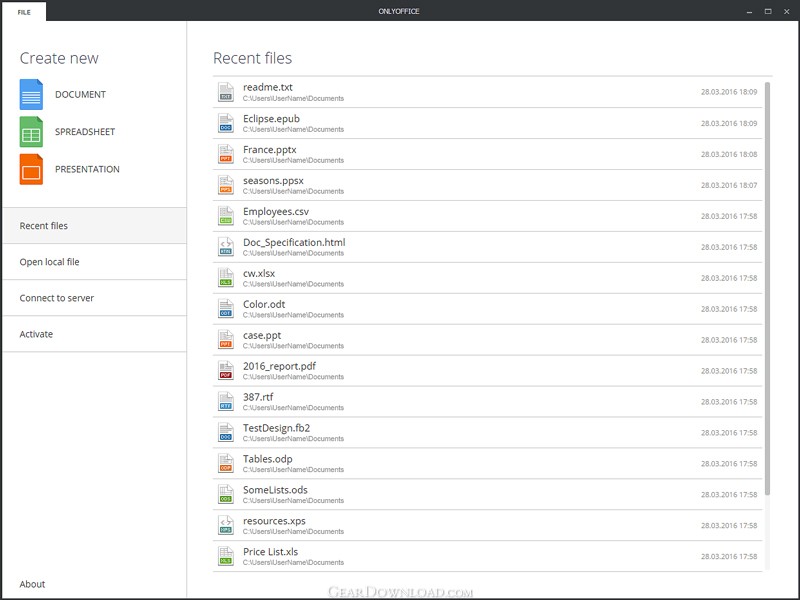Viewport: 800px width, 600px height.
Task: Click the XPS file icon beside resources.xps
Action: click(226, 526)
